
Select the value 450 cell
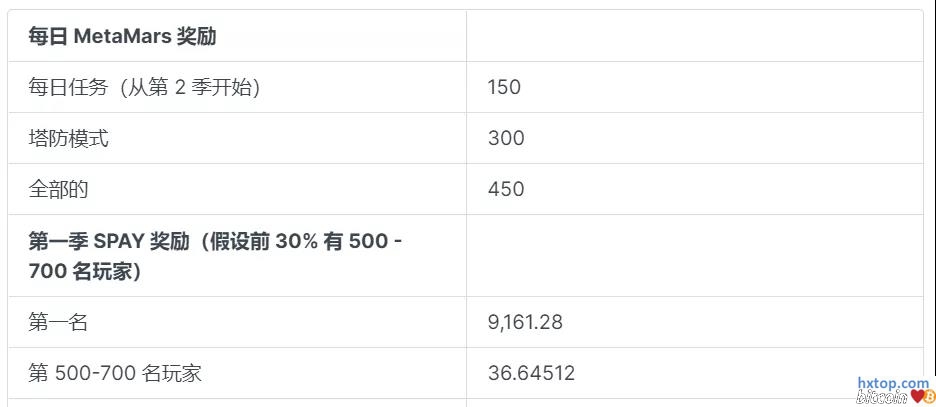click(x=506, y=189)
